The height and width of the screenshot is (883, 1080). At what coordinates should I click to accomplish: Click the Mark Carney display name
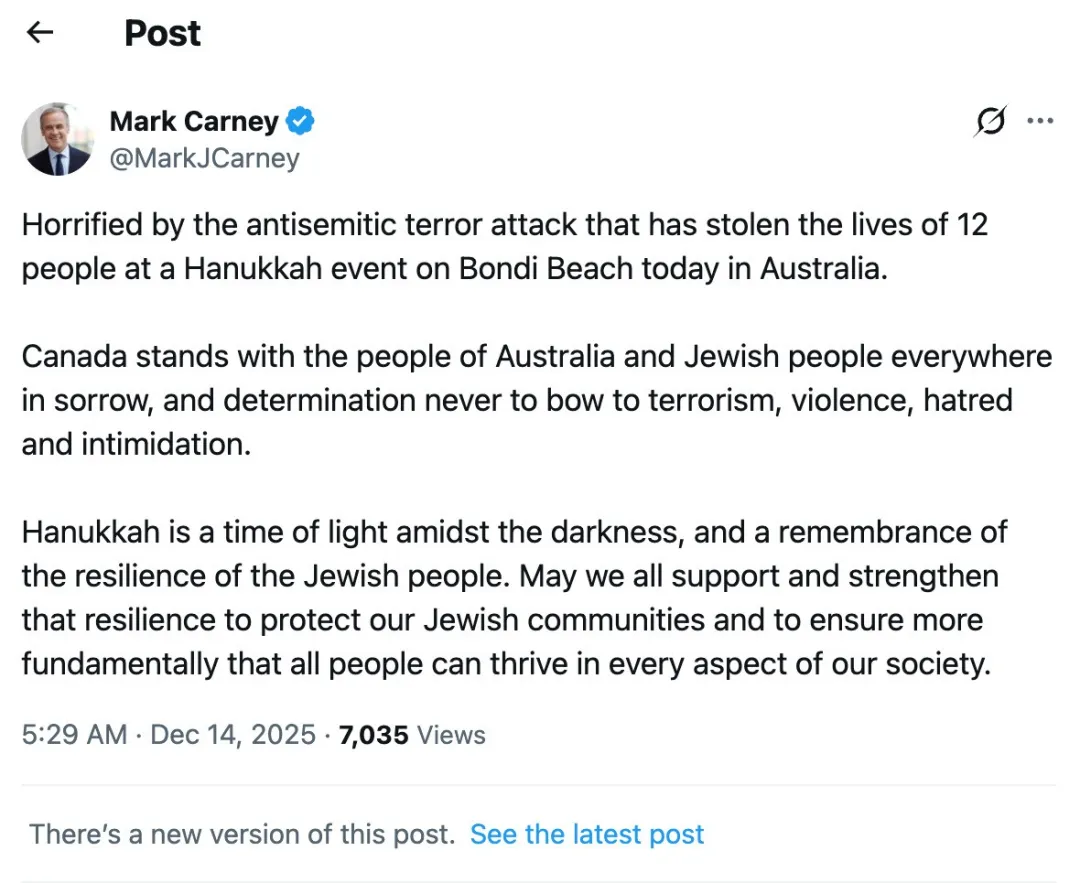click(x=194, y=122)
